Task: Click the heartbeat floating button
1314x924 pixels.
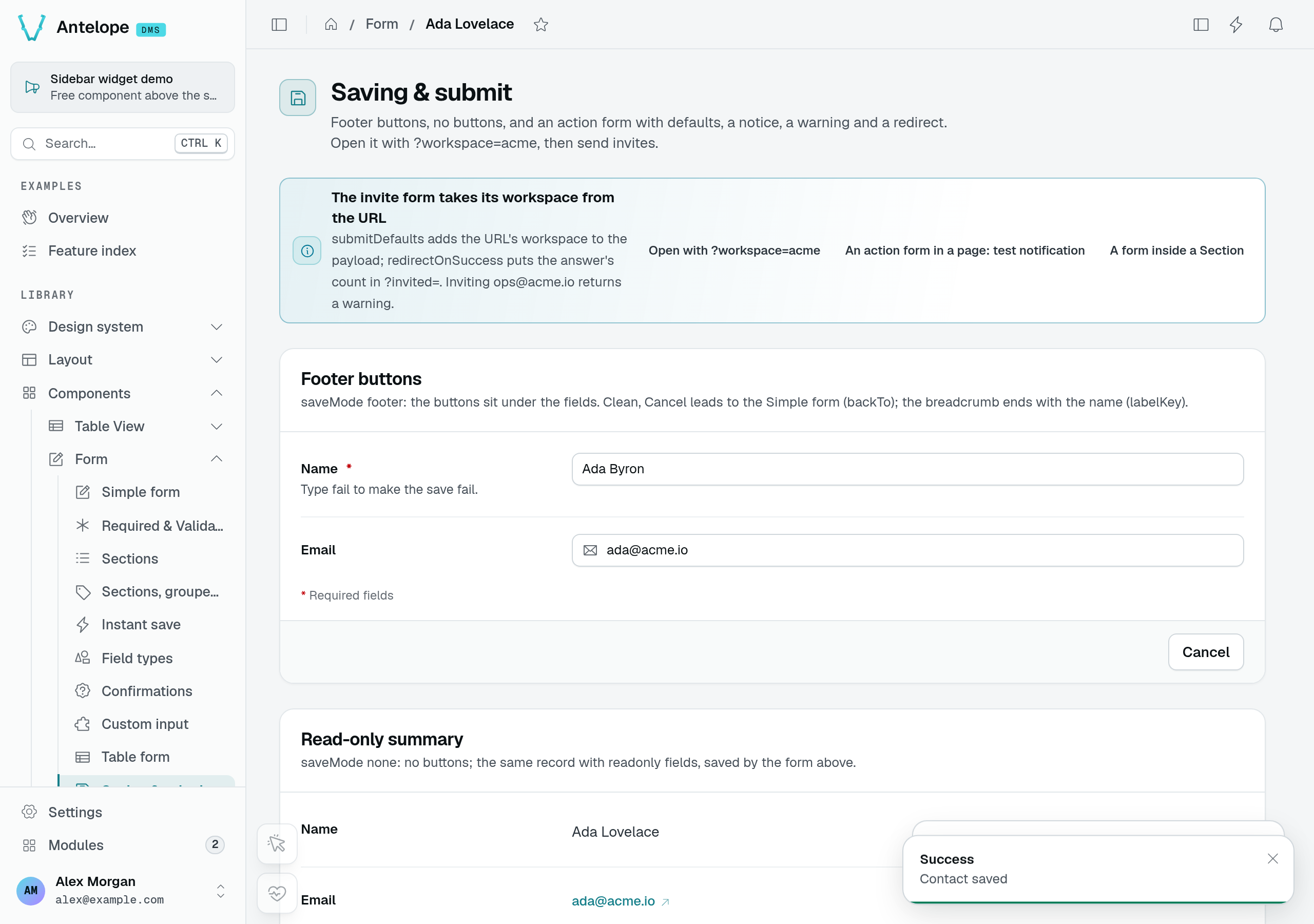Action: pos(277,893)
